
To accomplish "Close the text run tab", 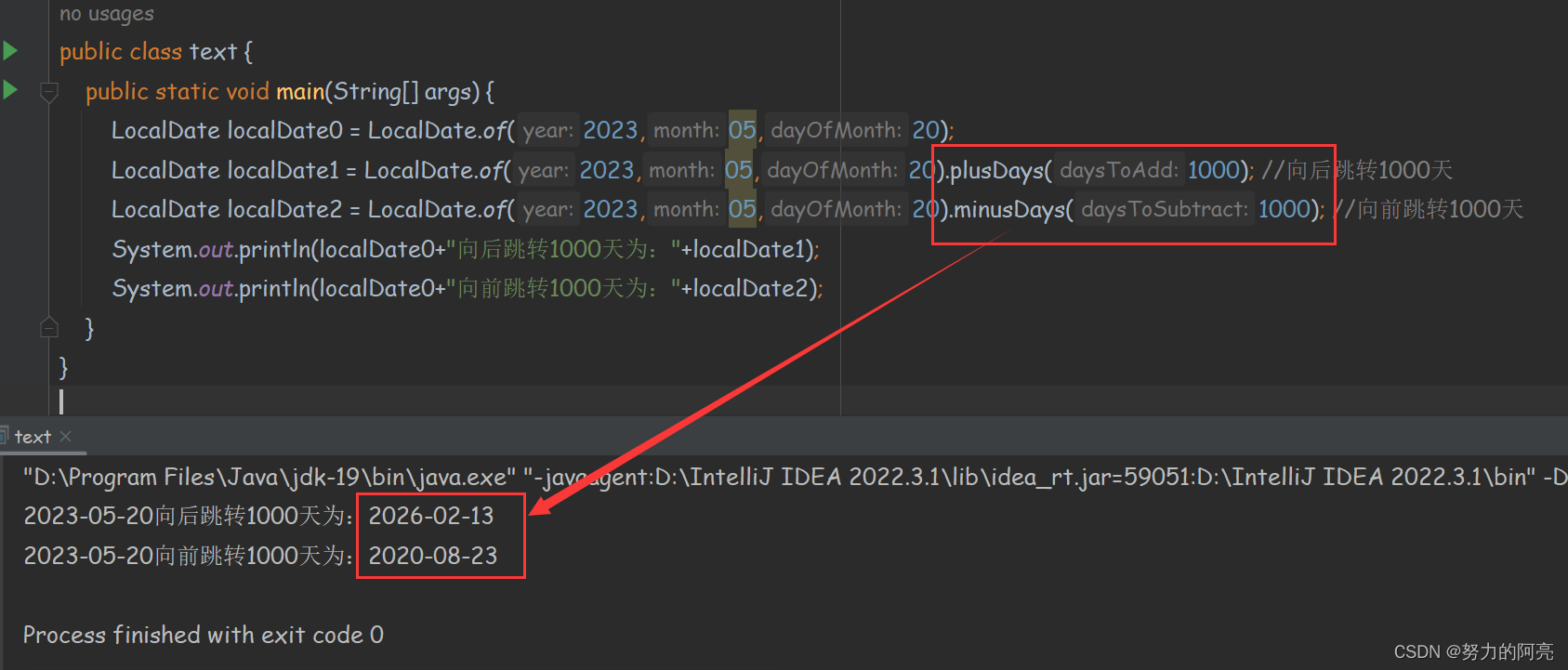I will (65, 436).
